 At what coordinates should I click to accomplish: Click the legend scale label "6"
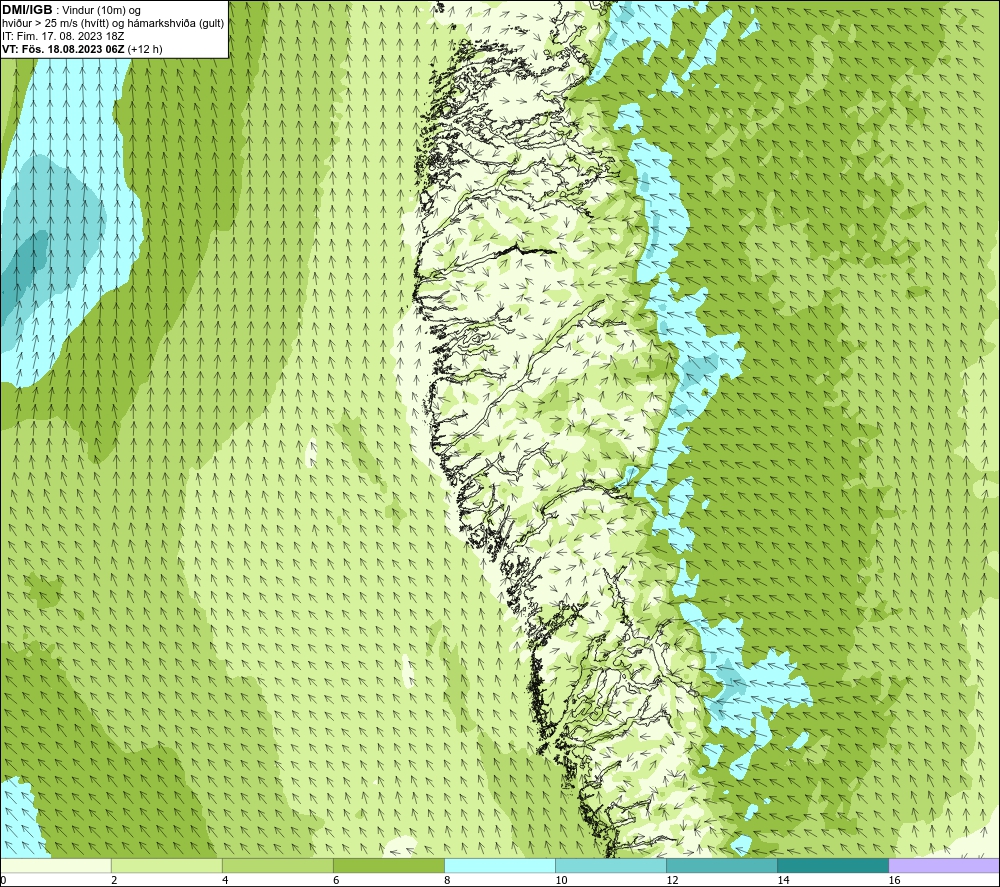(x=336, y=881)
